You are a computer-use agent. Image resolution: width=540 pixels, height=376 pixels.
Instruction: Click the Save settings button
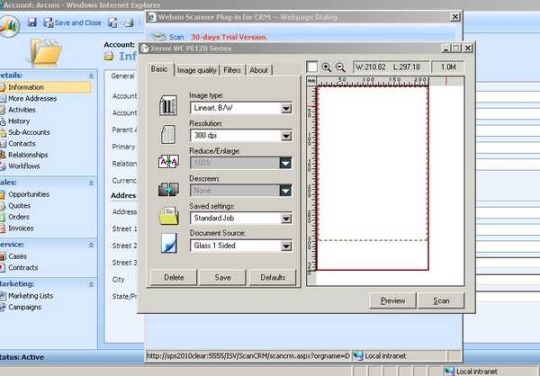(222, 277)
